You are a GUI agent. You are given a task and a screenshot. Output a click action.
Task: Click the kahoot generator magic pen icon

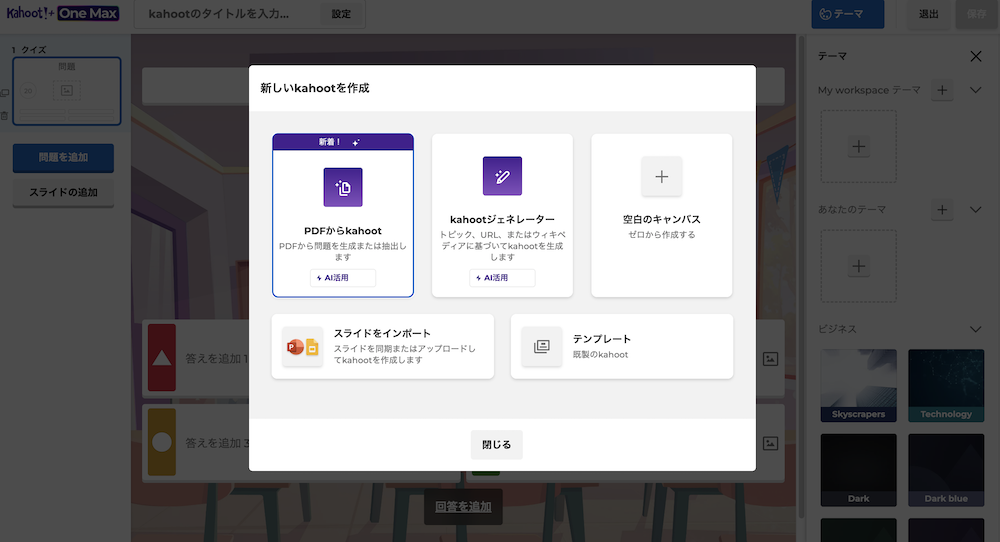(x=503, y=176)
